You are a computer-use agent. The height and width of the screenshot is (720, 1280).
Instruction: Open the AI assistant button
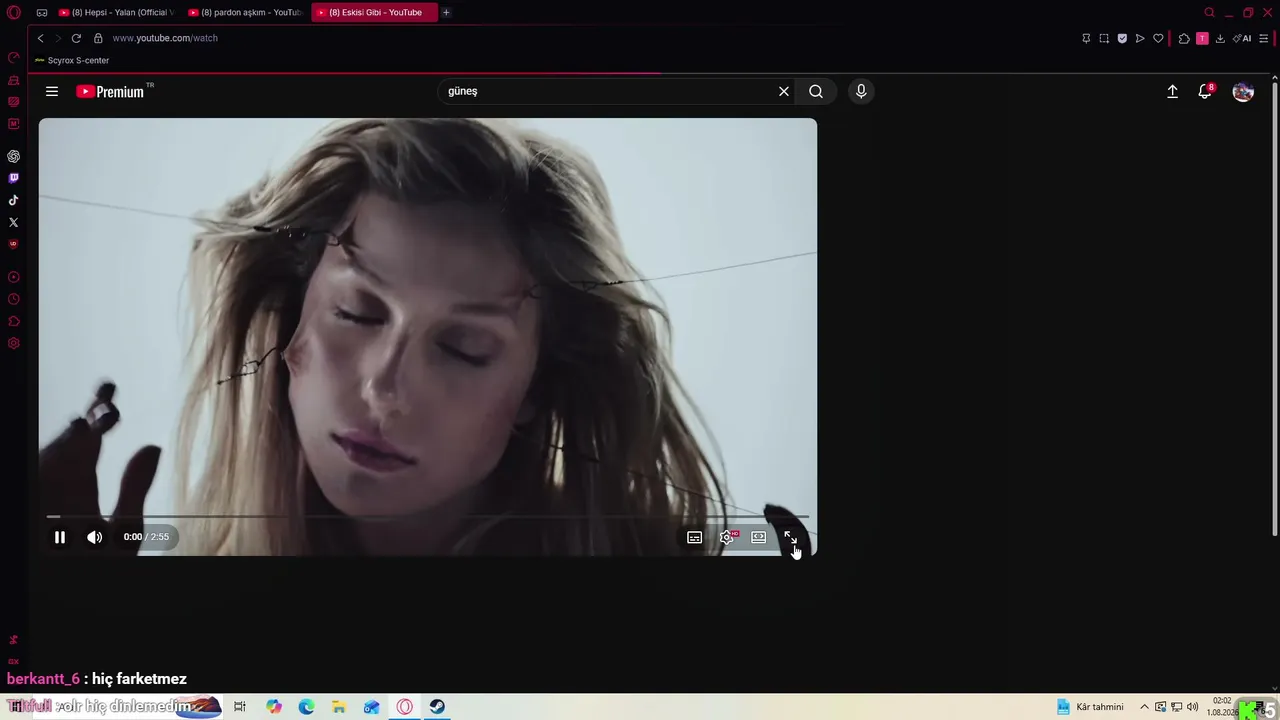[1242, 38]
